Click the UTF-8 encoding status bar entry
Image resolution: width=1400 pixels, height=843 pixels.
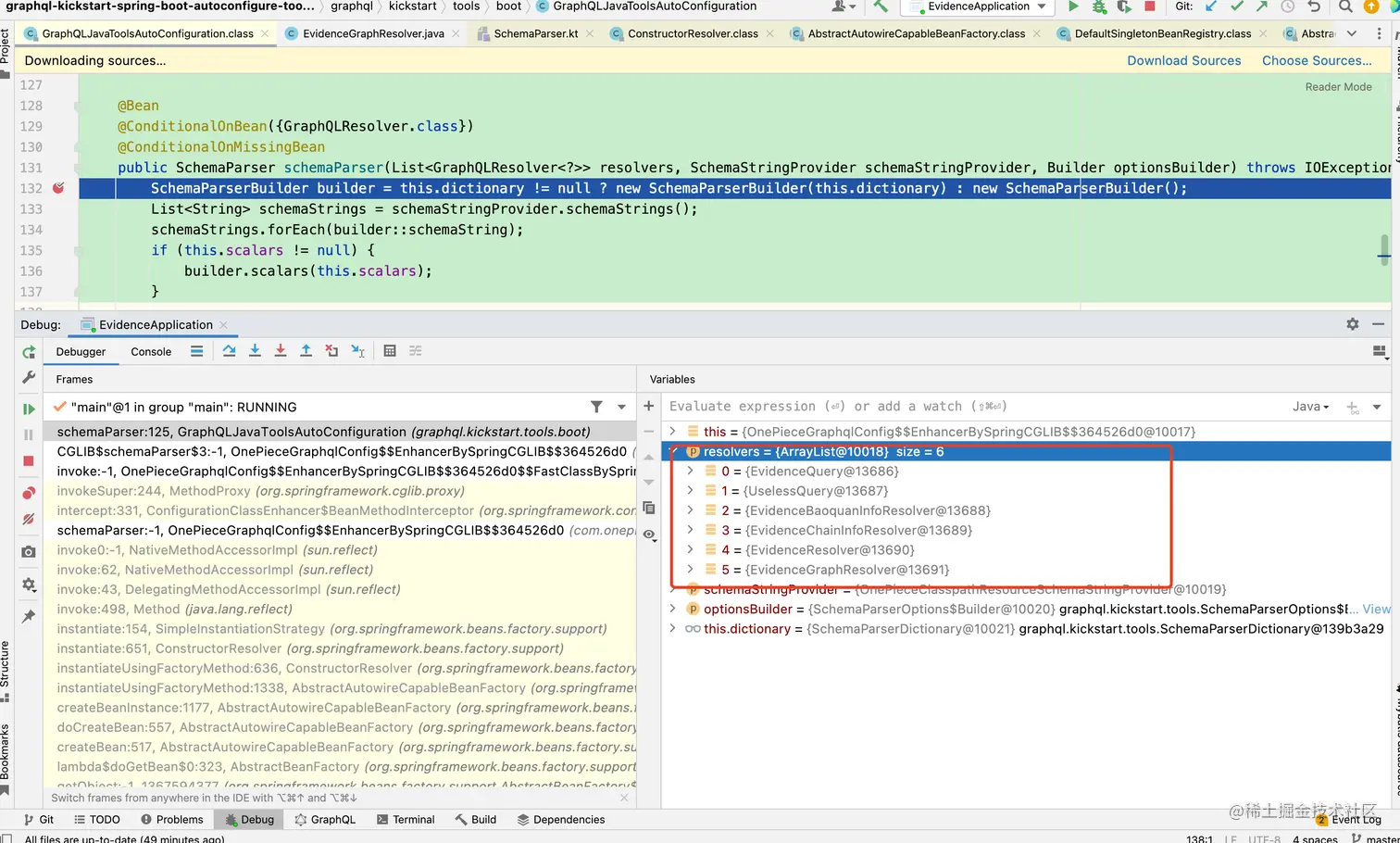(1264, 837)
